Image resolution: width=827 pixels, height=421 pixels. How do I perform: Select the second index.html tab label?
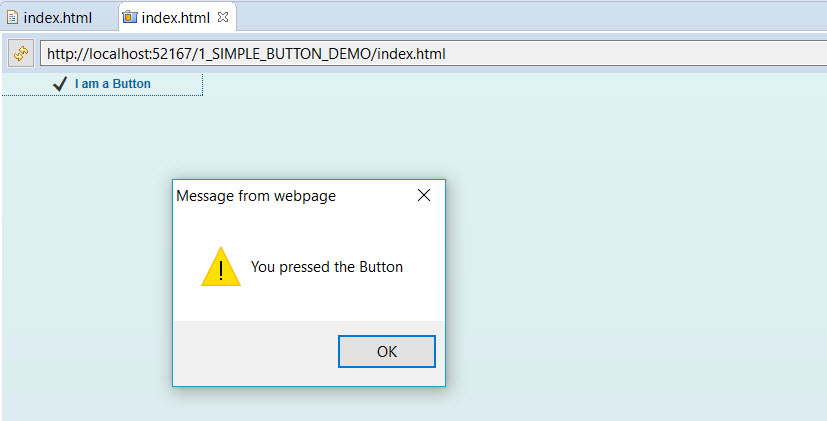pyautogui.click(x=176, y=18)
